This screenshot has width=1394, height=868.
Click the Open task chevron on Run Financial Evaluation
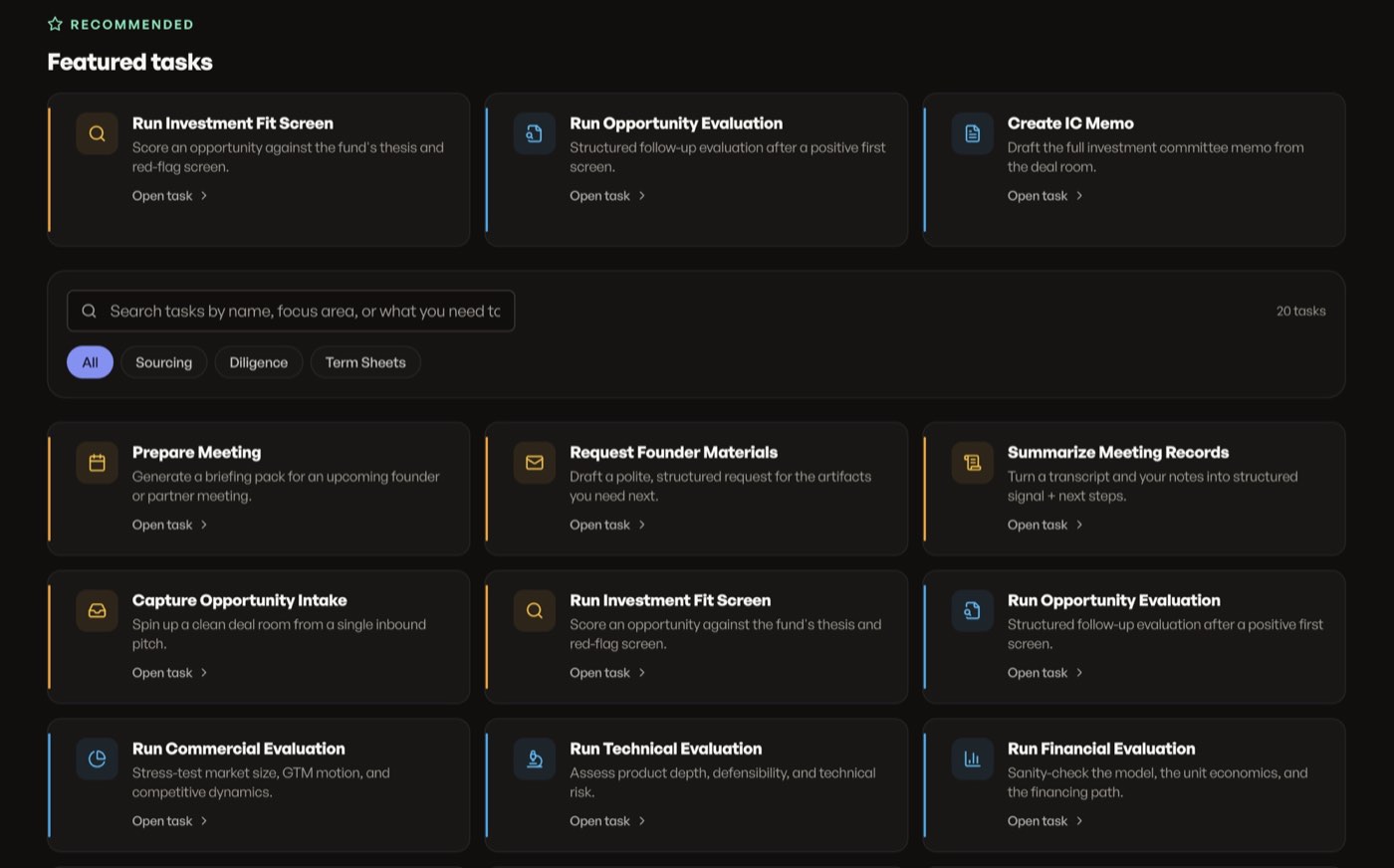1079,821
